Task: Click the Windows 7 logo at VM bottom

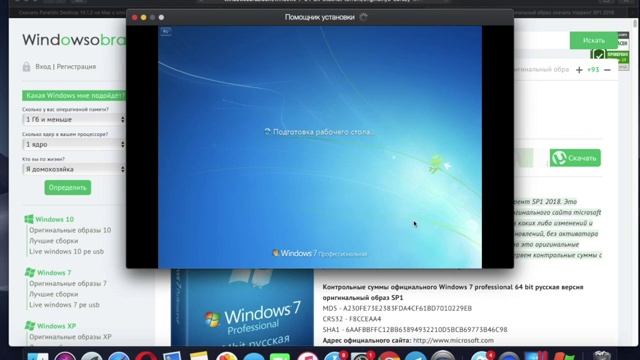Action: pyautogui.click(x=320, y=253)
